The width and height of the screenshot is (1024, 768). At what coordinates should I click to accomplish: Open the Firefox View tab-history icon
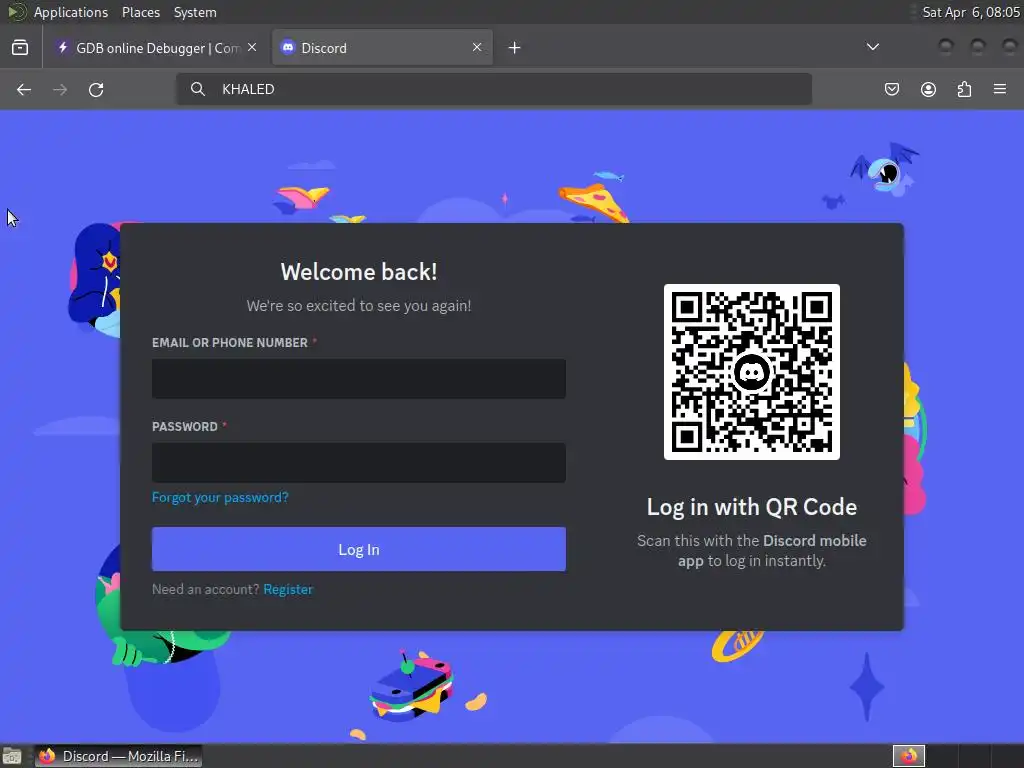[20, 48]
